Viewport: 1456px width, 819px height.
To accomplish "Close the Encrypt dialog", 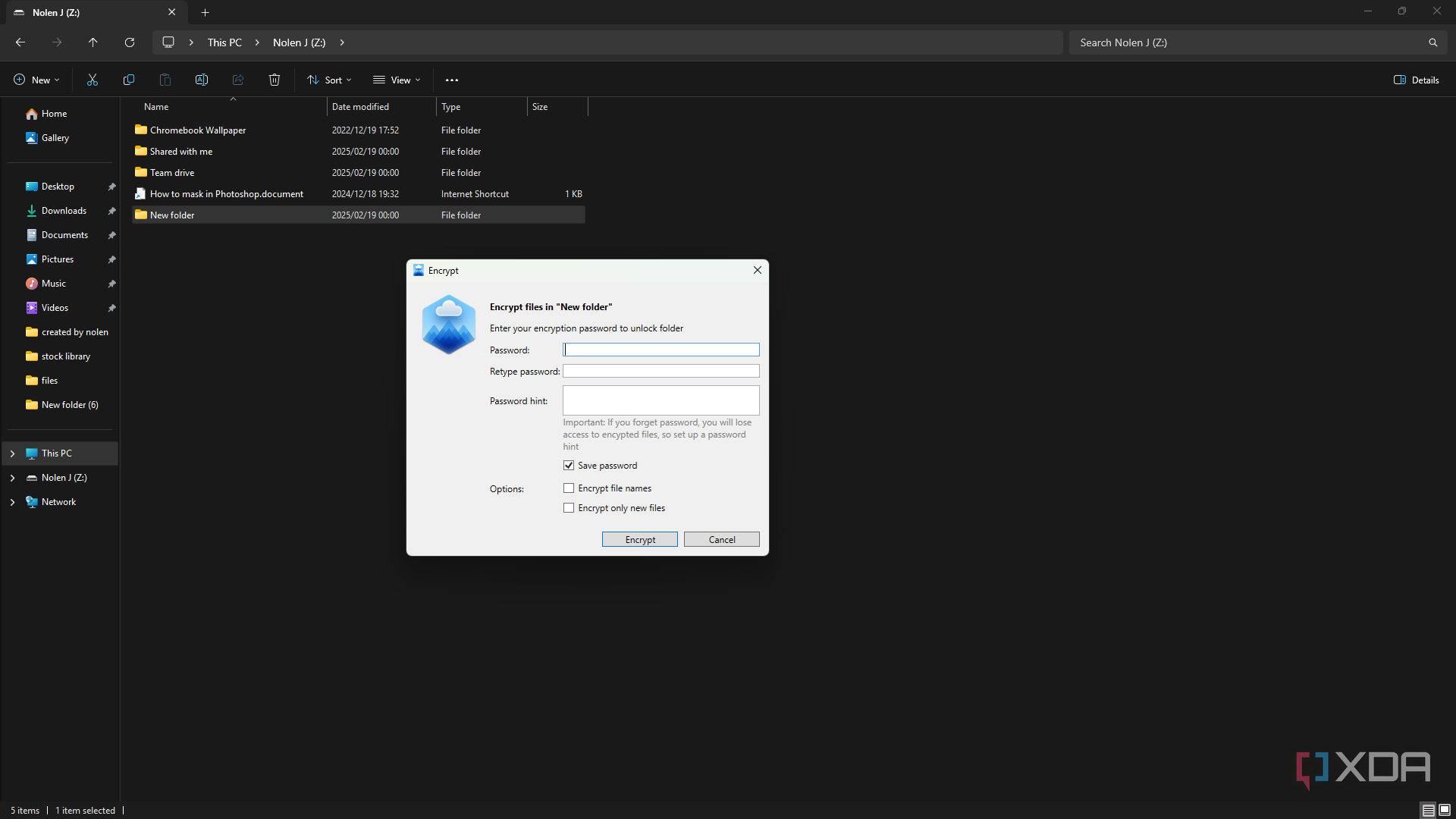I will (757, 270).
